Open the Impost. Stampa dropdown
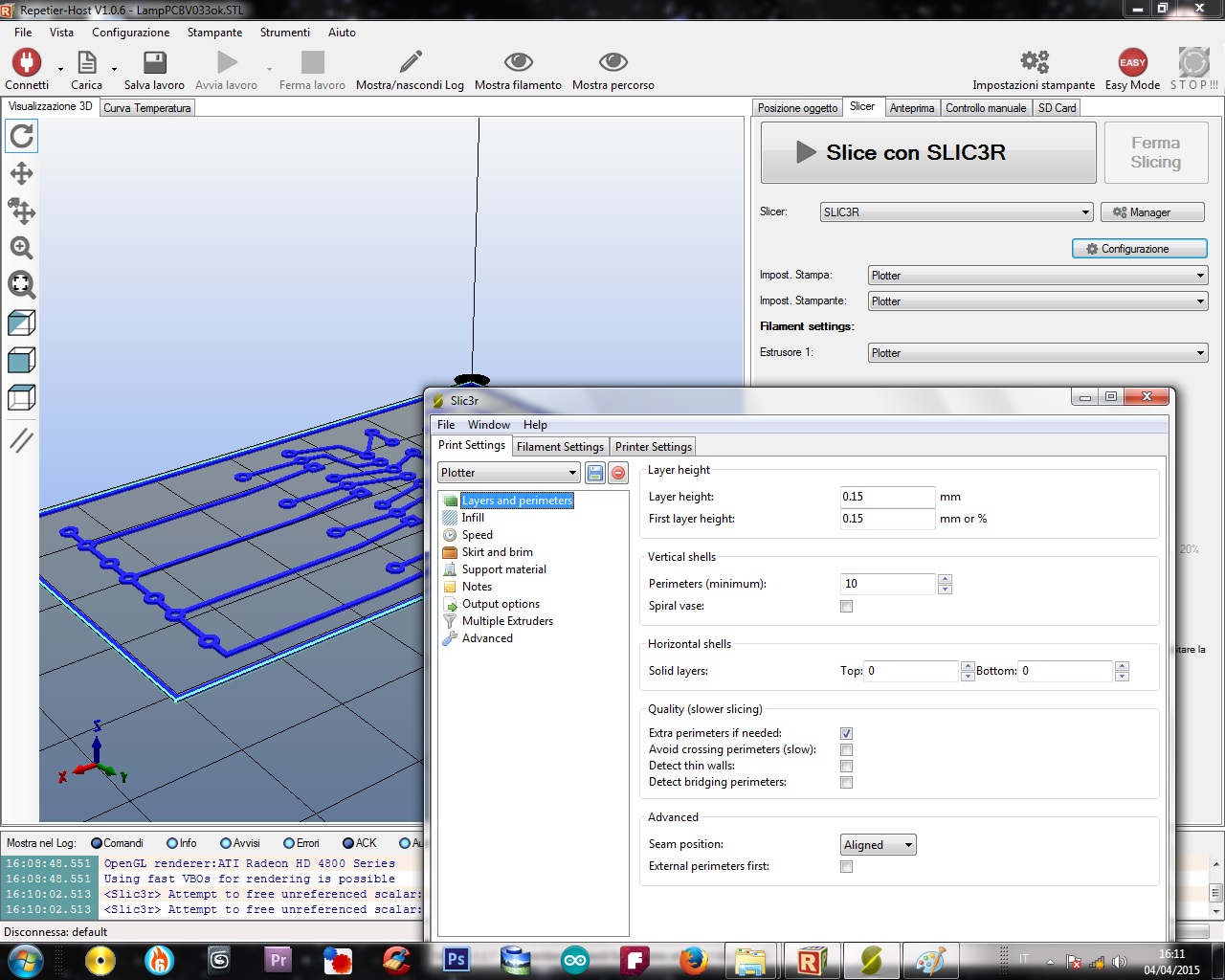Screen dimensions: 1225x980 [x=1037, y=276]
